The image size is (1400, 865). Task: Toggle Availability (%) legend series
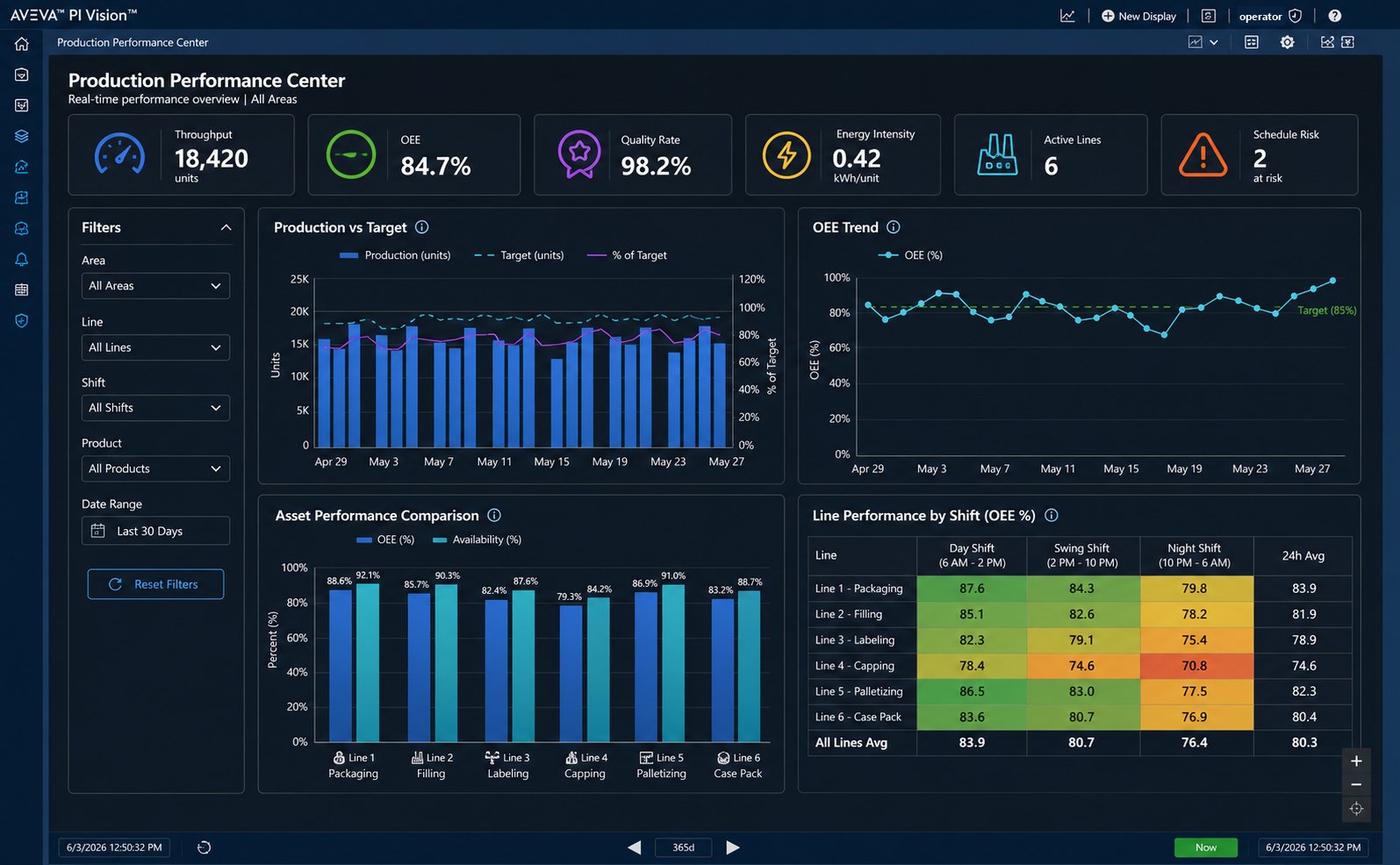pos(477,540)
